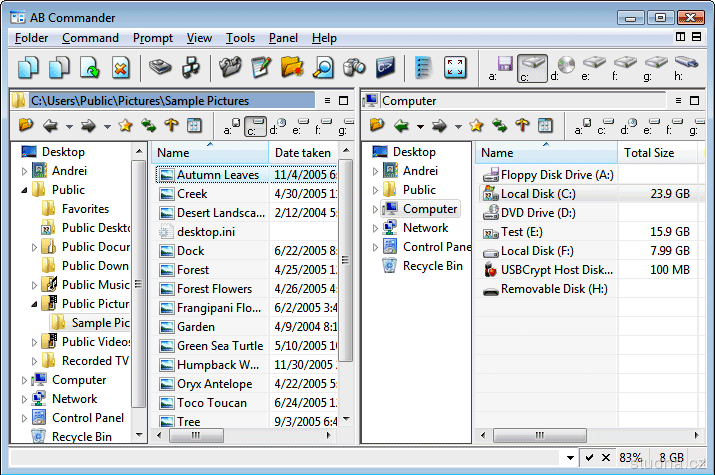
Task: Expand the Andrei node in left folder tree
Action: 24,171
